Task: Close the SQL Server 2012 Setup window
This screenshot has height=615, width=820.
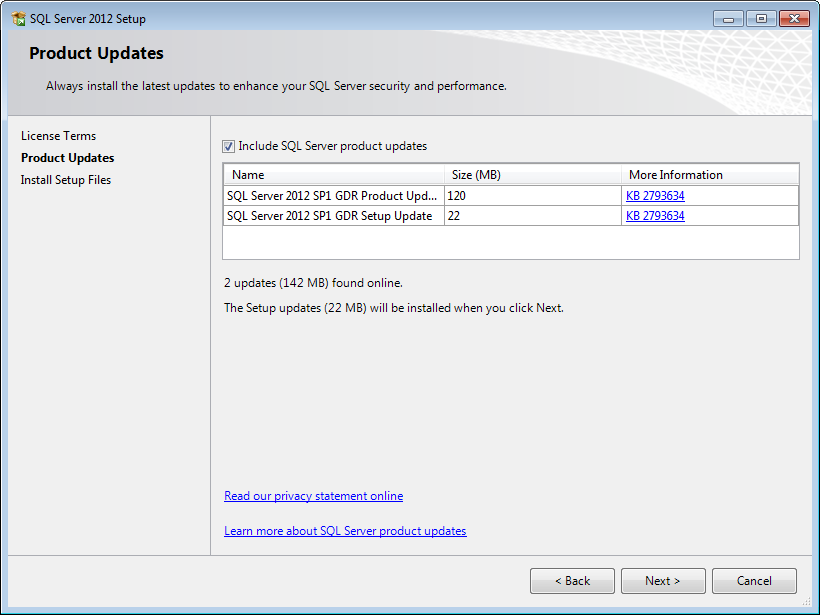Action: [794, 19]
